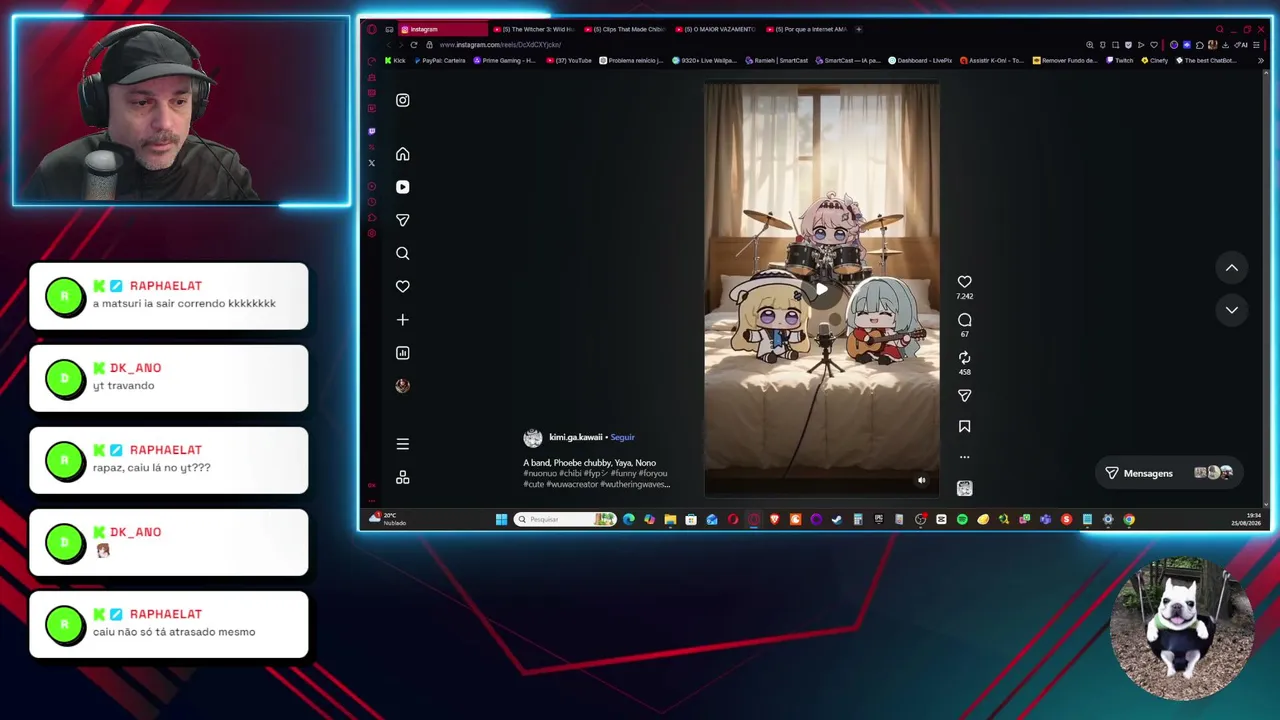
Task: Open Spotify from the taskbar
Action: click(x=962, y=519)
